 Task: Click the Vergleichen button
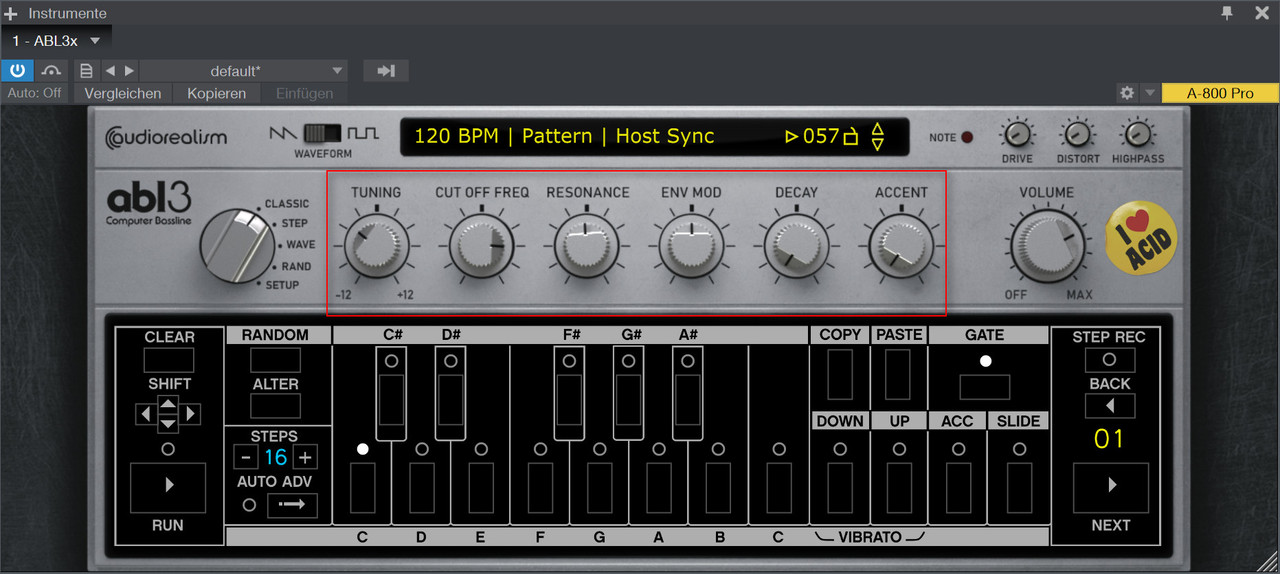tap(123, 93)
